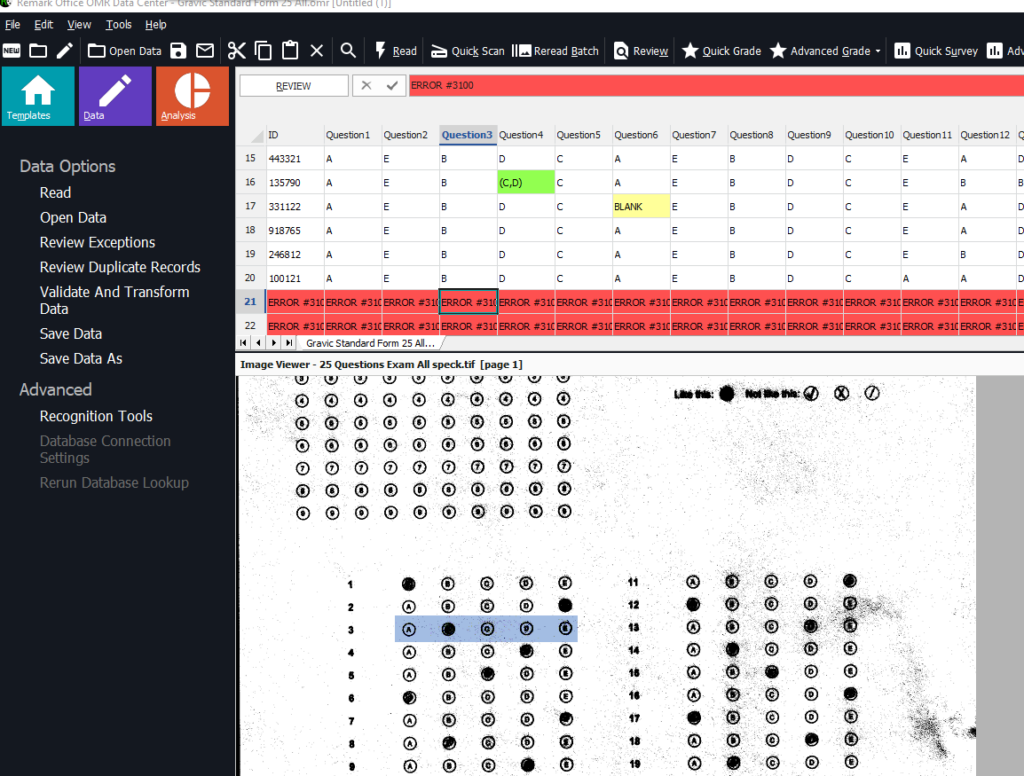Open the folder icon next to New
The width and height of the screenshot is (1024, 776).
point(38,50)
